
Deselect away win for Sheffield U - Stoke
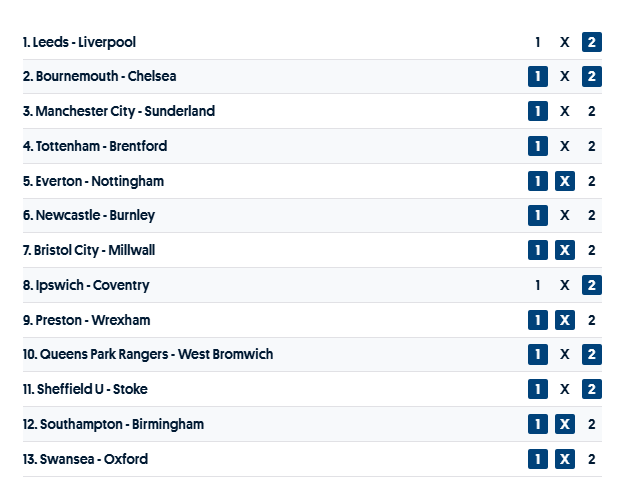(592, 389)
